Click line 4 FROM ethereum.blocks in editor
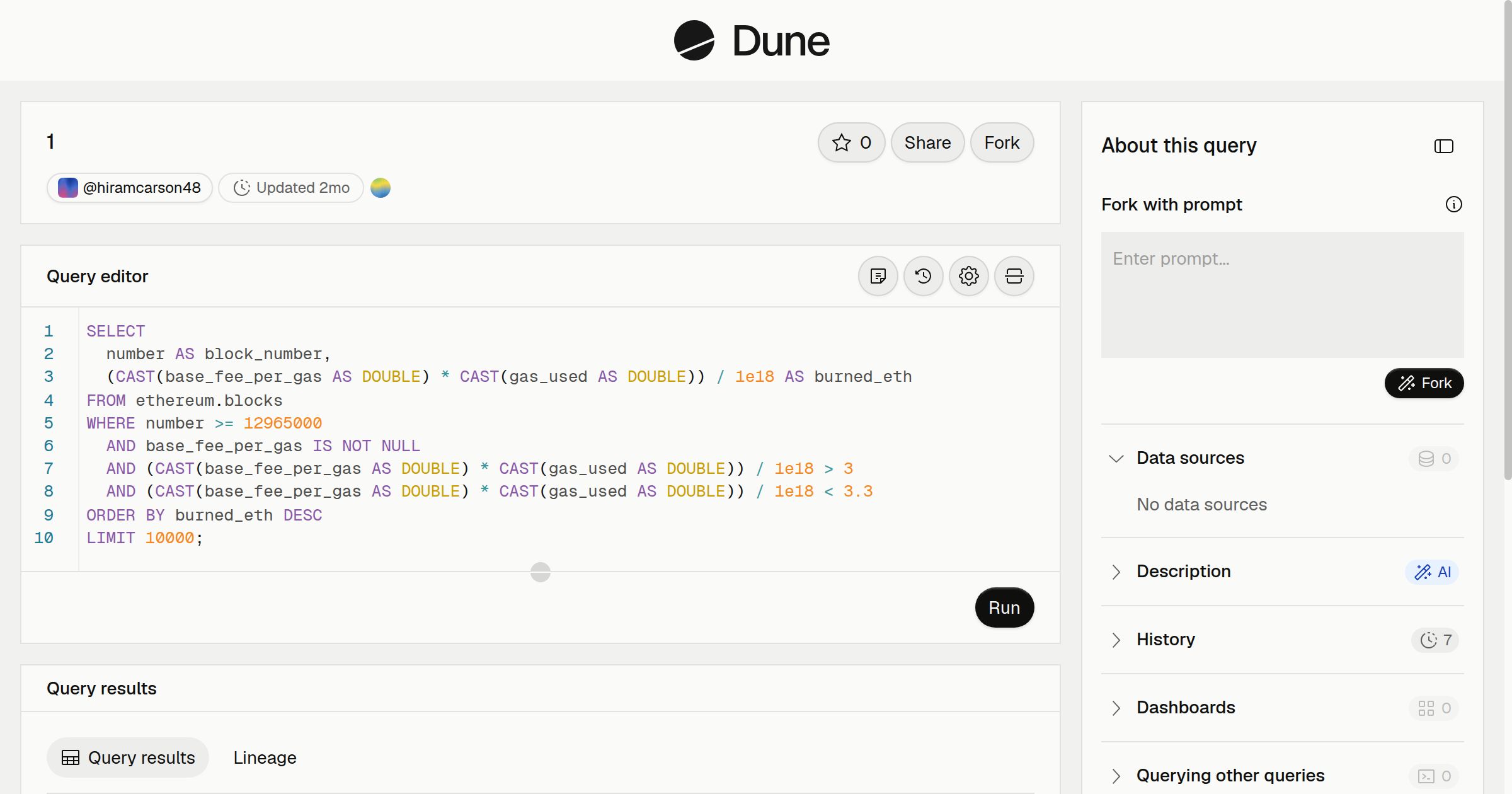This screenshot has width=1512, height=794. pyautogui.click(x=185, y=400)
